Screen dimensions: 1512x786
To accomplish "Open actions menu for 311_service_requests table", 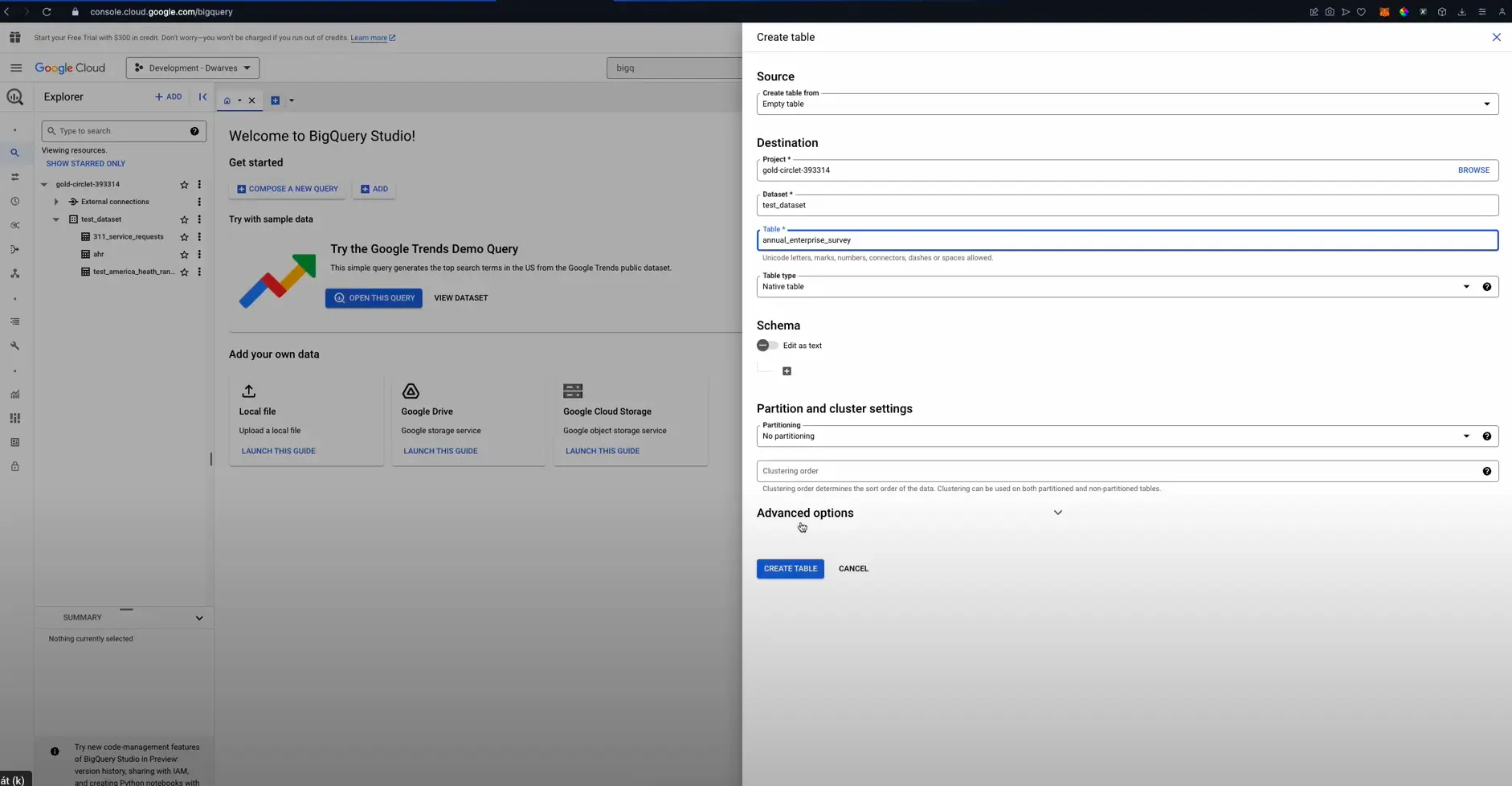I will click(199, 237).
